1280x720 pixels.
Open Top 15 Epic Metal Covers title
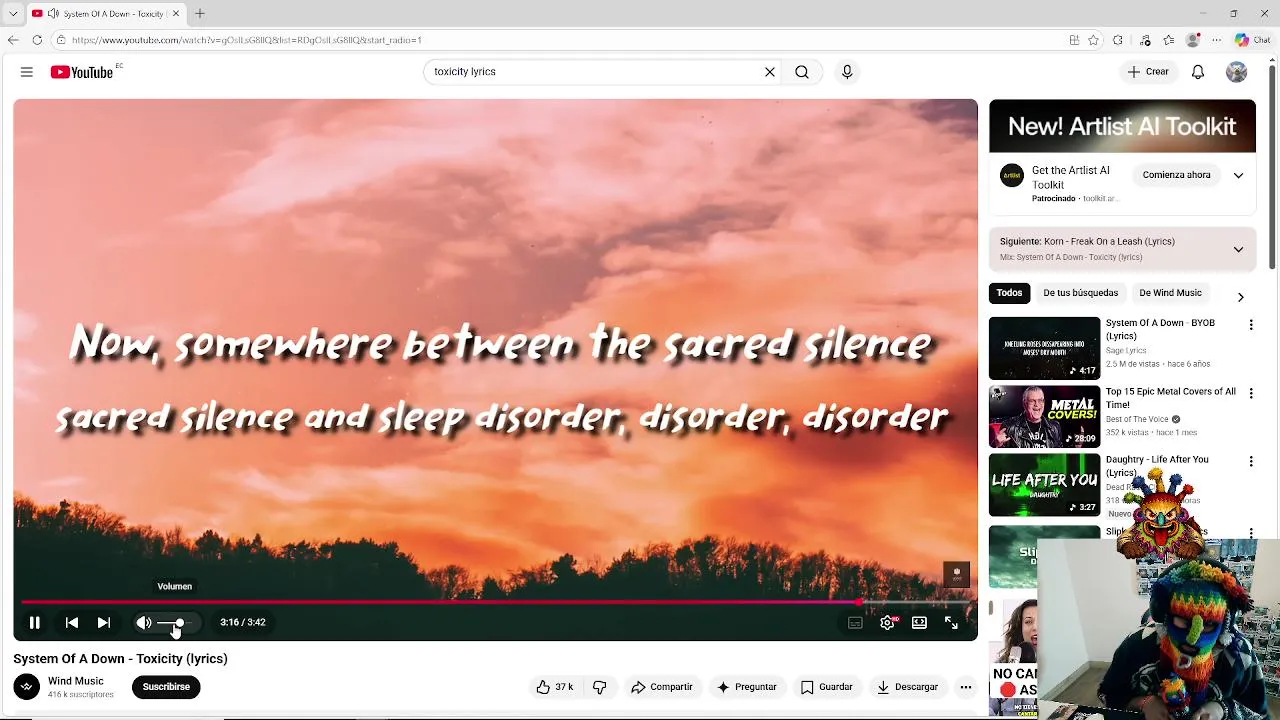coord(1171,398)
